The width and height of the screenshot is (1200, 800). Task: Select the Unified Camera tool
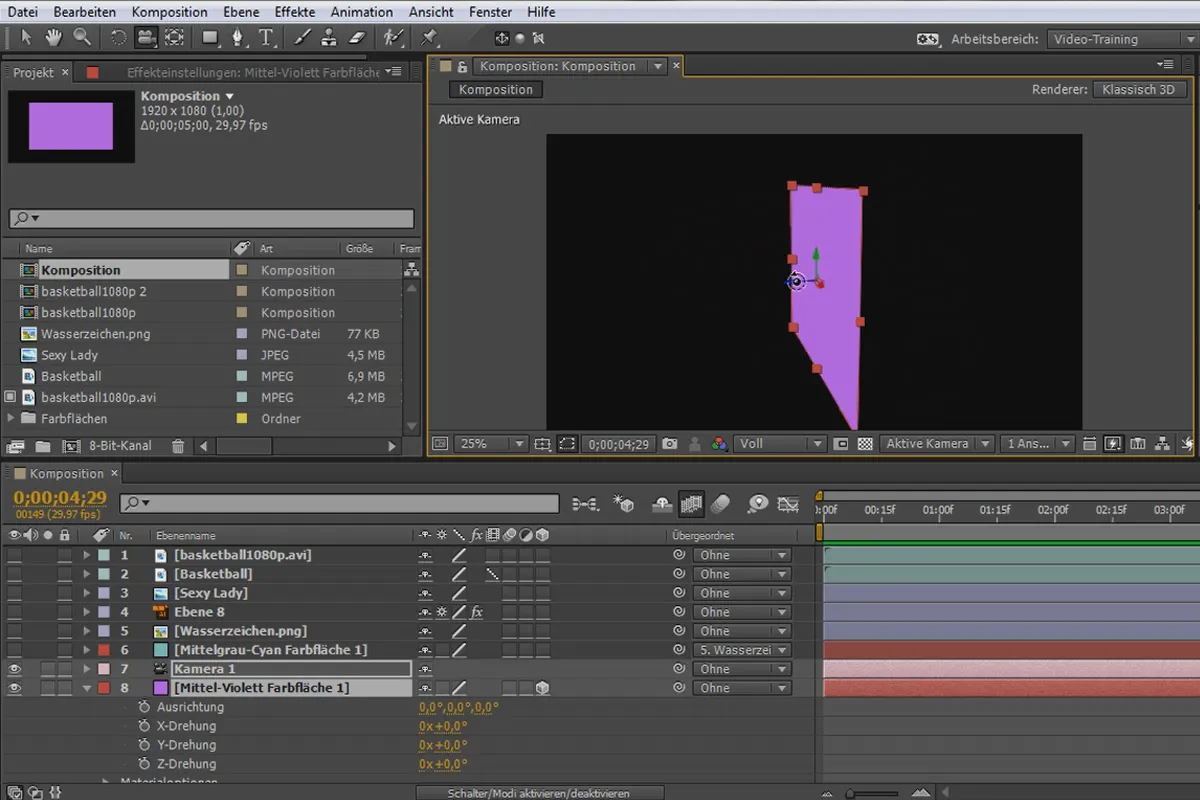(x=146, y=38)
